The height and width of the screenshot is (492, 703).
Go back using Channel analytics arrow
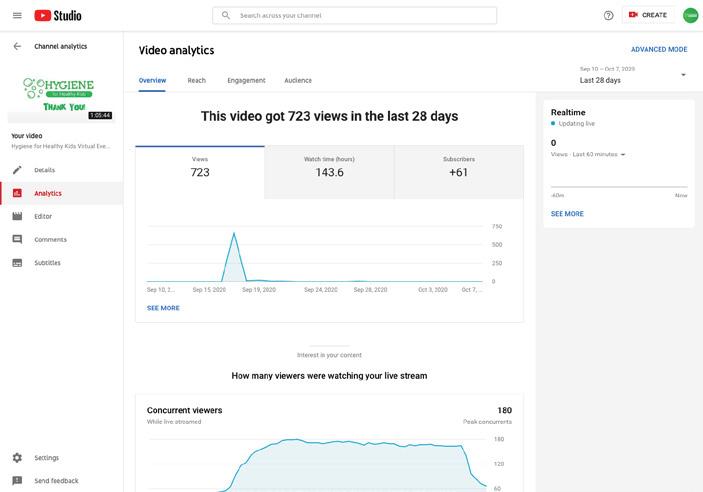[17, 46]
